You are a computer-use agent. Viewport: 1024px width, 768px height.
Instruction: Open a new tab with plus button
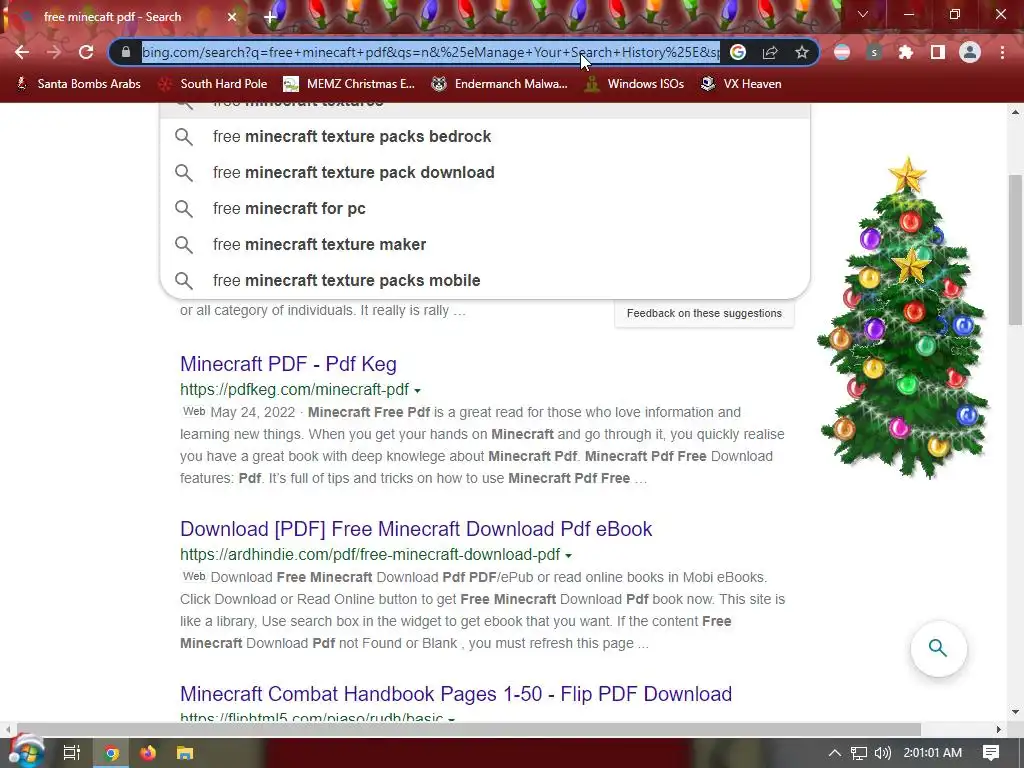(x=270, y=17)
